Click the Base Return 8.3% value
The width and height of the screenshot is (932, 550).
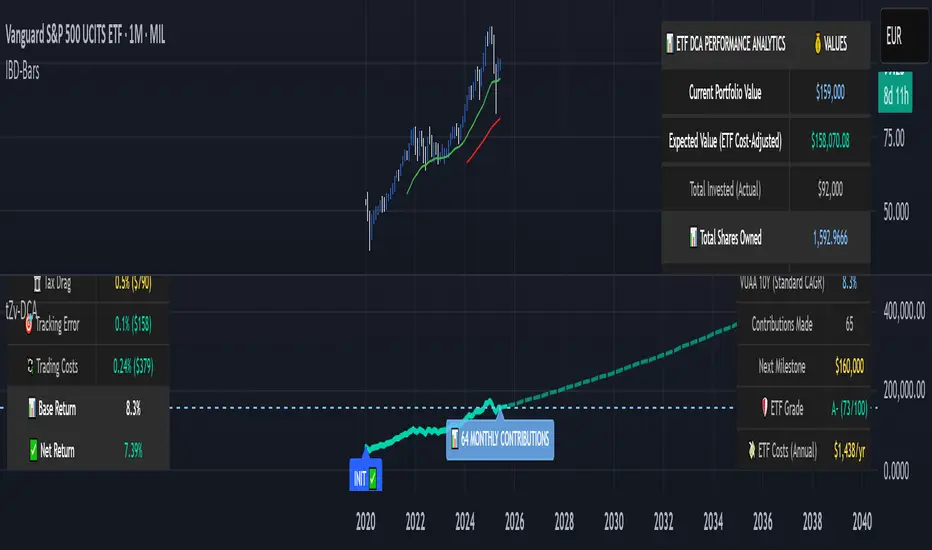tap(133, 408)
